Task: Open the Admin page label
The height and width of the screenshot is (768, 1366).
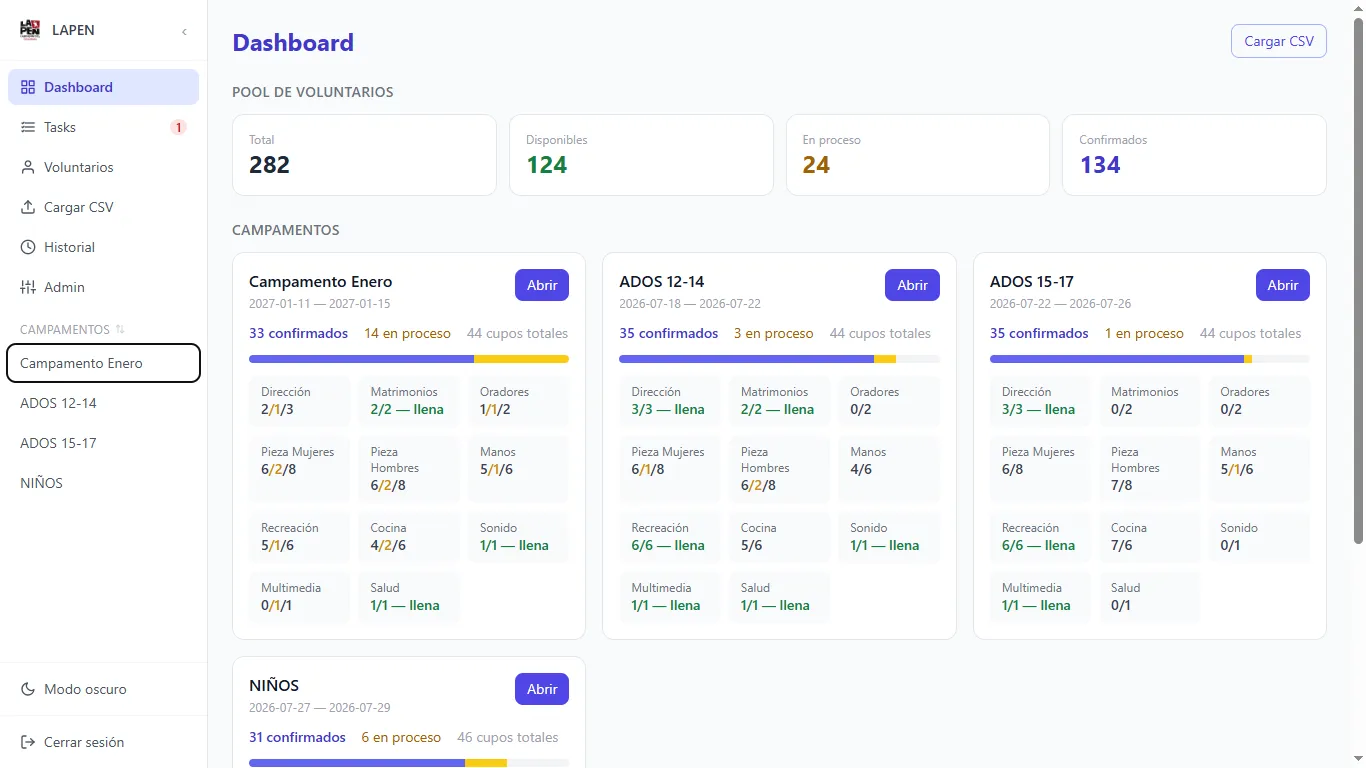Action: point(64,287)
